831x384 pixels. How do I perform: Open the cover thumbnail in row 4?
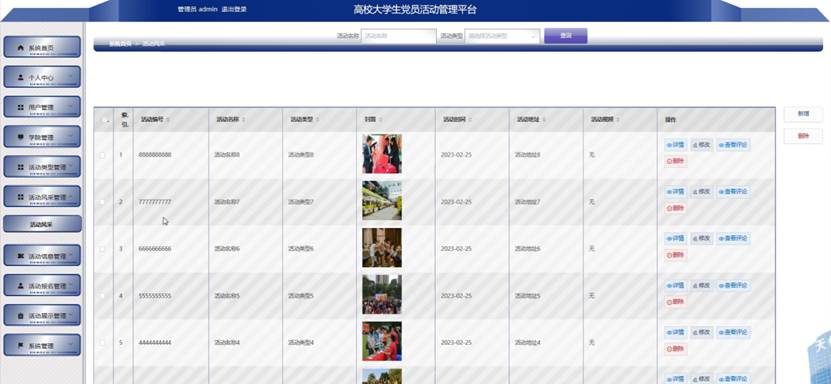tap(382, 294)
